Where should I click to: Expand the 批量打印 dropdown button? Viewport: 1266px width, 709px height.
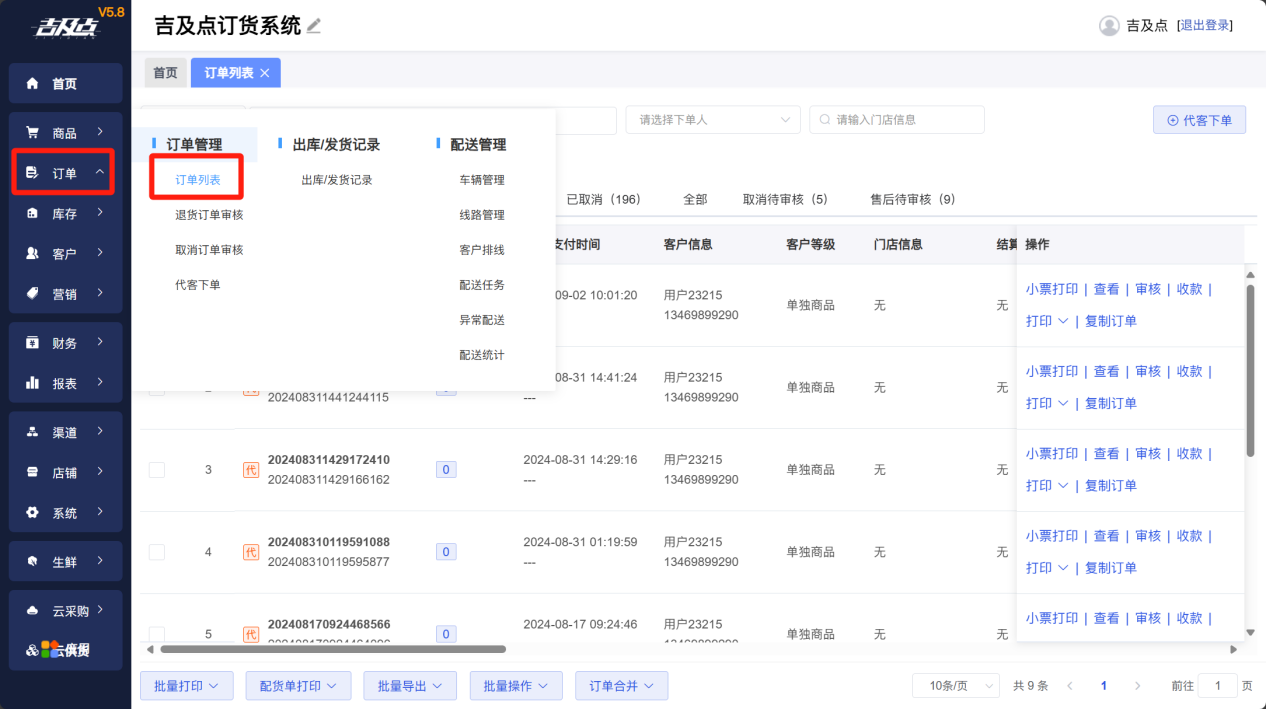(187, 686)
